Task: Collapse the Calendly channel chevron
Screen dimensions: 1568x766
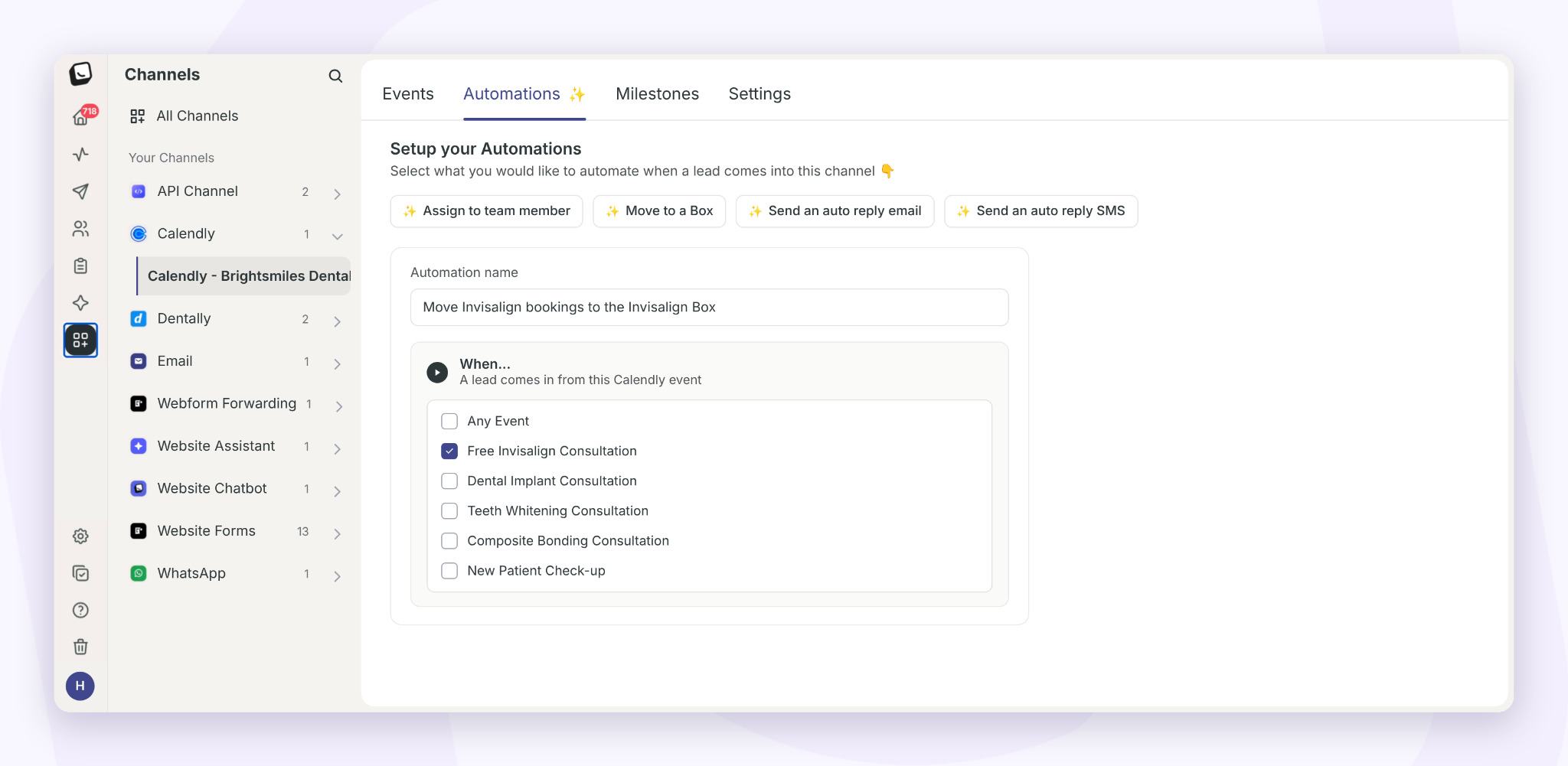Action: pyautogui.click(x=338, y=236)
